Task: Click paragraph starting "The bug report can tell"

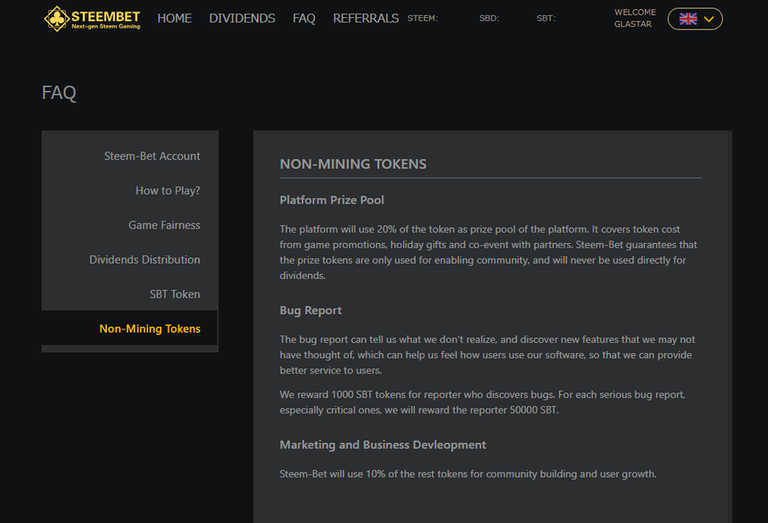Action: pyautogui.click(x=487, y=355)
